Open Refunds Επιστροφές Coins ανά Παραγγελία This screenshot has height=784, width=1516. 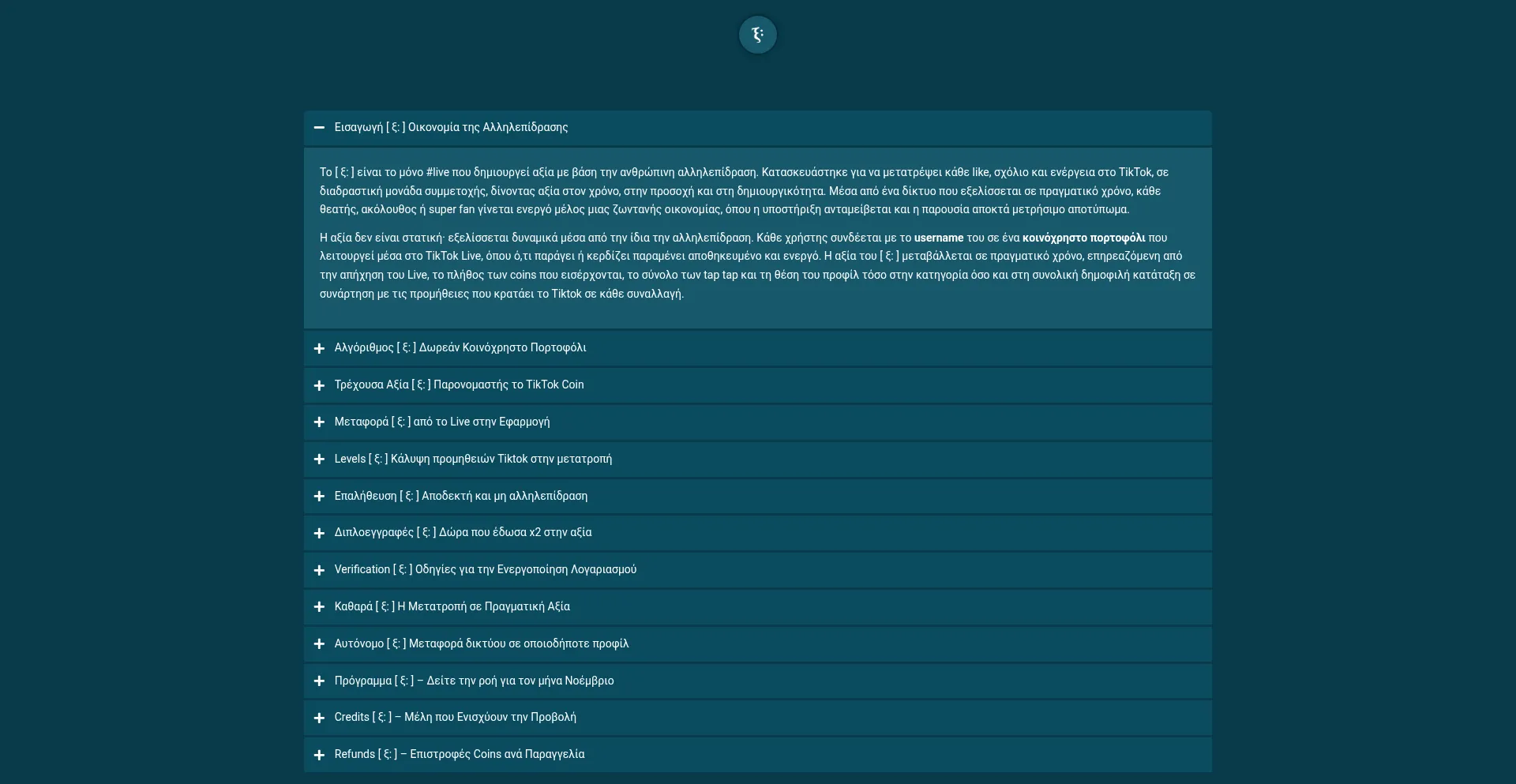pyautogui.click(x=459, y=754)
